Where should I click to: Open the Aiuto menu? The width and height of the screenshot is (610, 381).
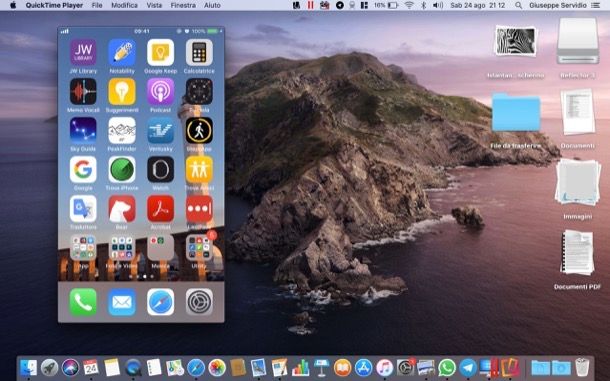click(x=212, y=5)
